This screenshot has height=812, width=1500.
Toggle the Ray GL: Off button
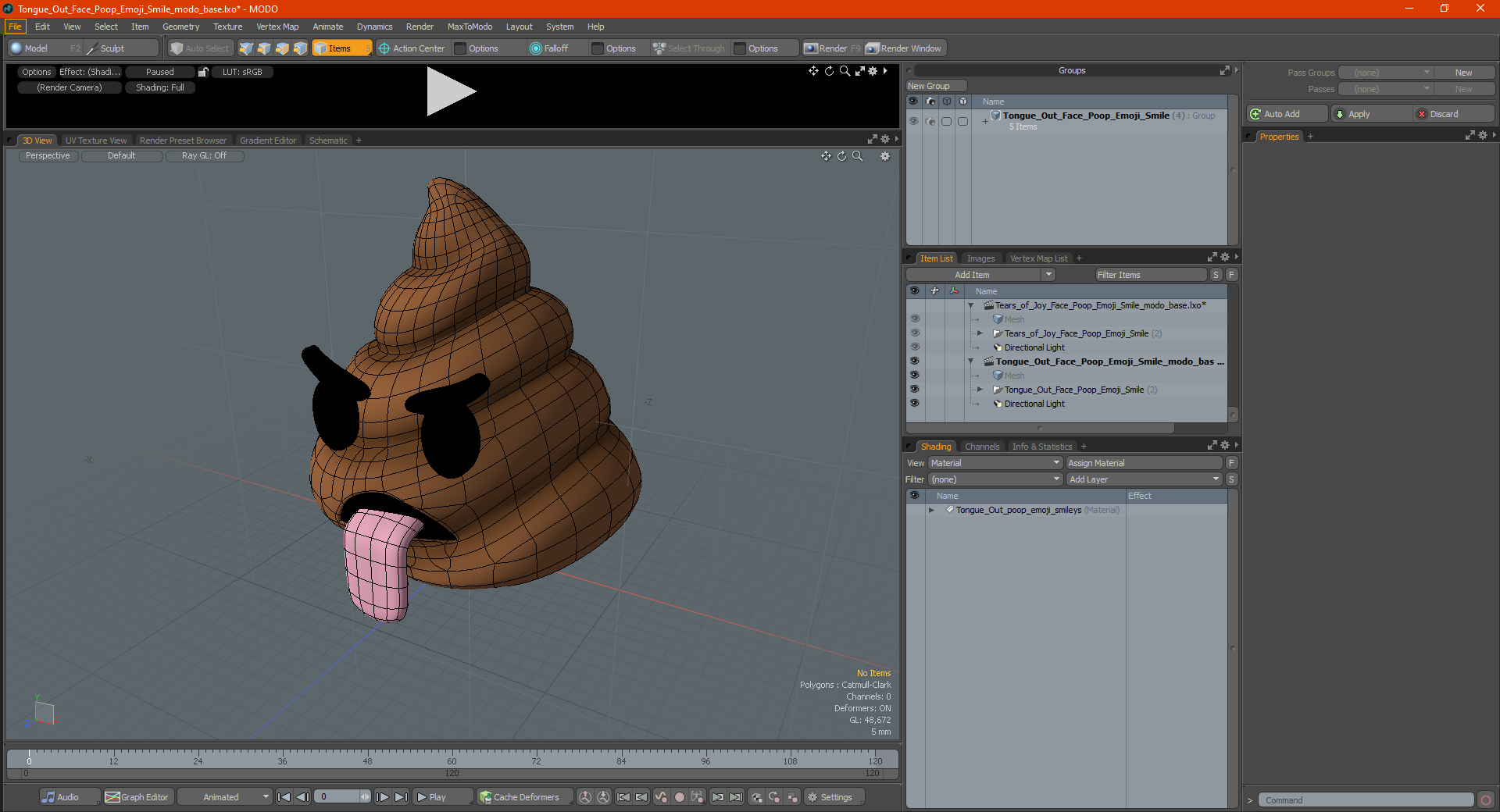coord(205,156)
